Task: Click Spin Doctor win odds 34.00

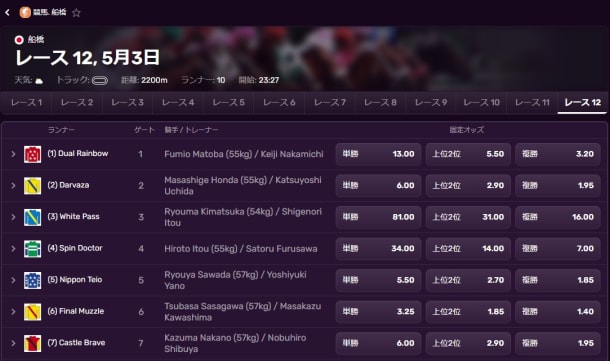Action: [x=379, y=249]
